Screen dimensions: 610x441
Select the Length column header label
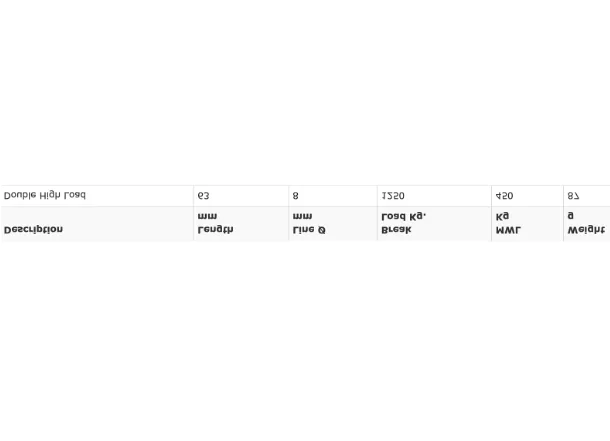[216, 230]
